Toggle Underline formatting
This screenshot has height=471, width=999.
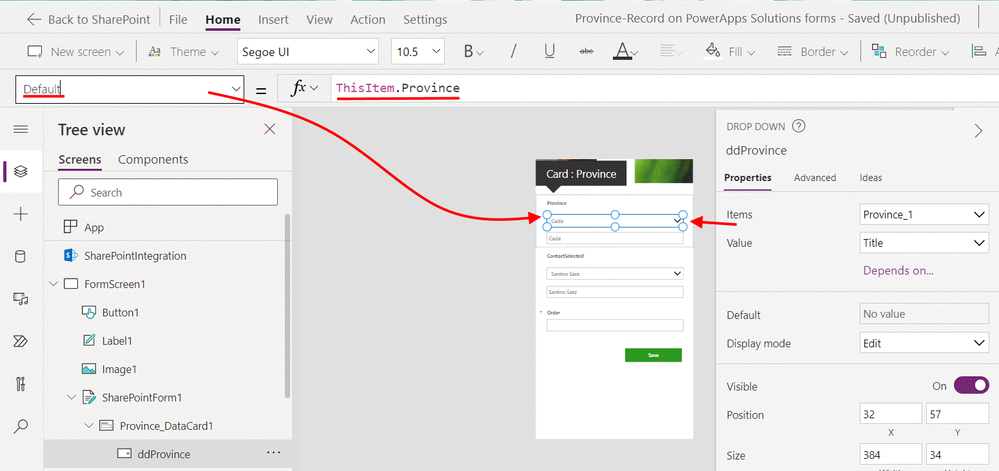tap(549, 52)
